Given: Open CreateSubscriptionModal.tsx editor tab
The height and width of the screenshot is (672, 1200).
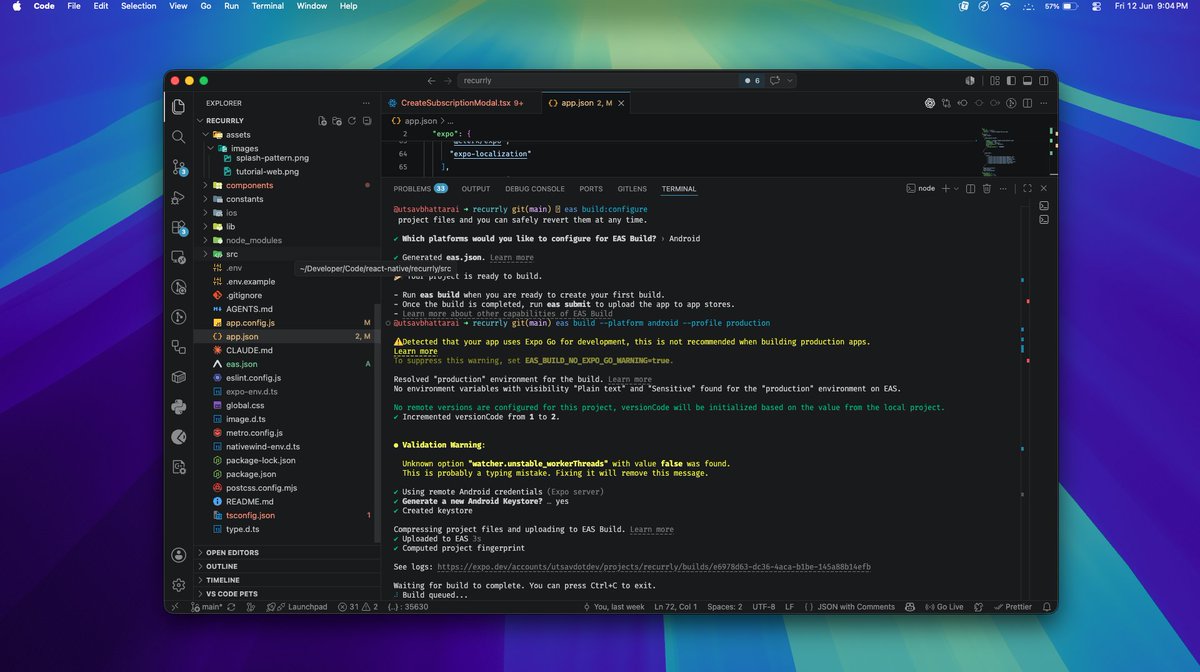Looking at the screenshot, I should (x=462, y=103).
